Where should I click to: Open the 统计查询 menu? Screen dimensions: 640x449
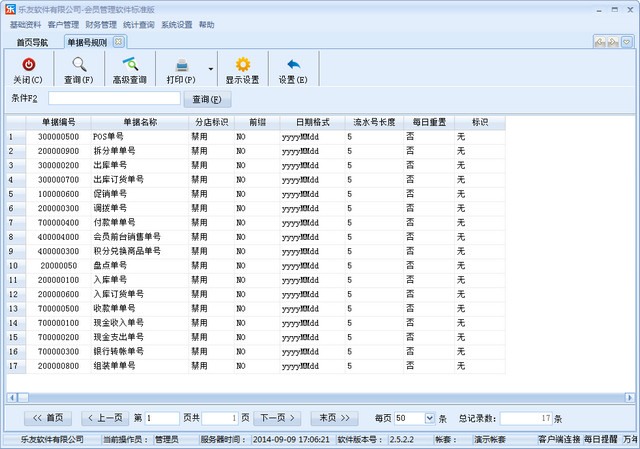(139, 24)
